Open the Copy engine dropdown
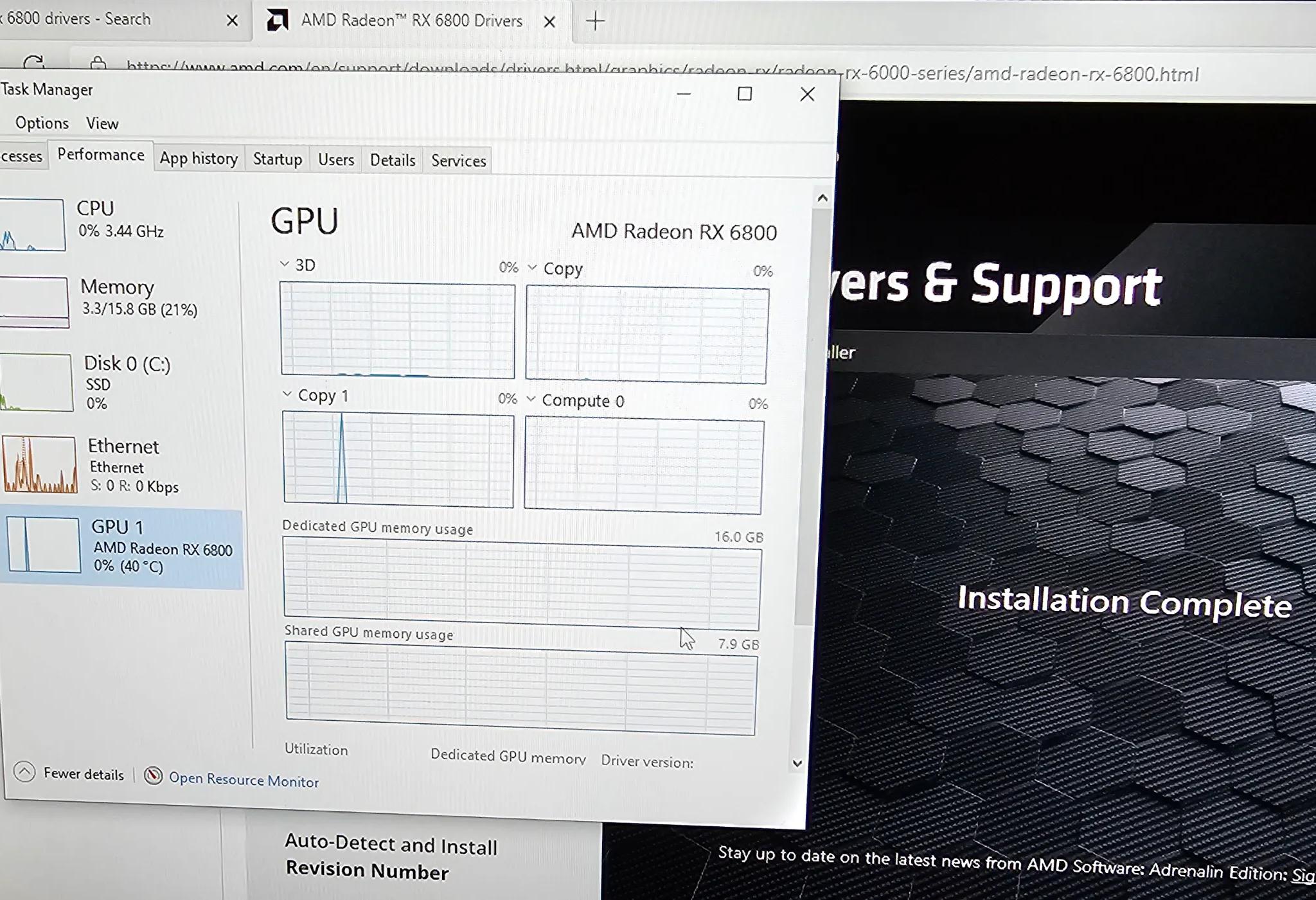This screenshot has height=900, width=1316. [532, 267]
